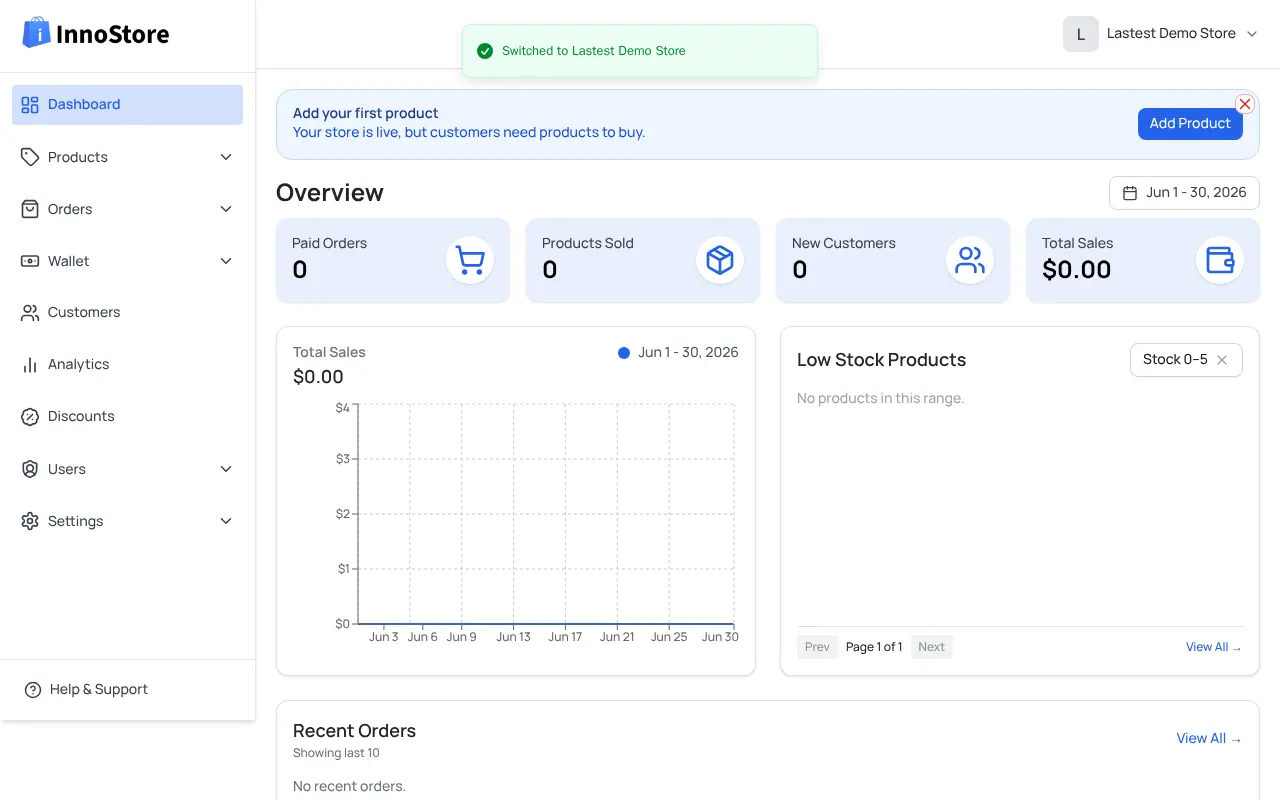Image resolution: width=1280 pixels, height=800 pixels.
Task: Open Customers page from sidebar
Action: click(x=127, y=313)
